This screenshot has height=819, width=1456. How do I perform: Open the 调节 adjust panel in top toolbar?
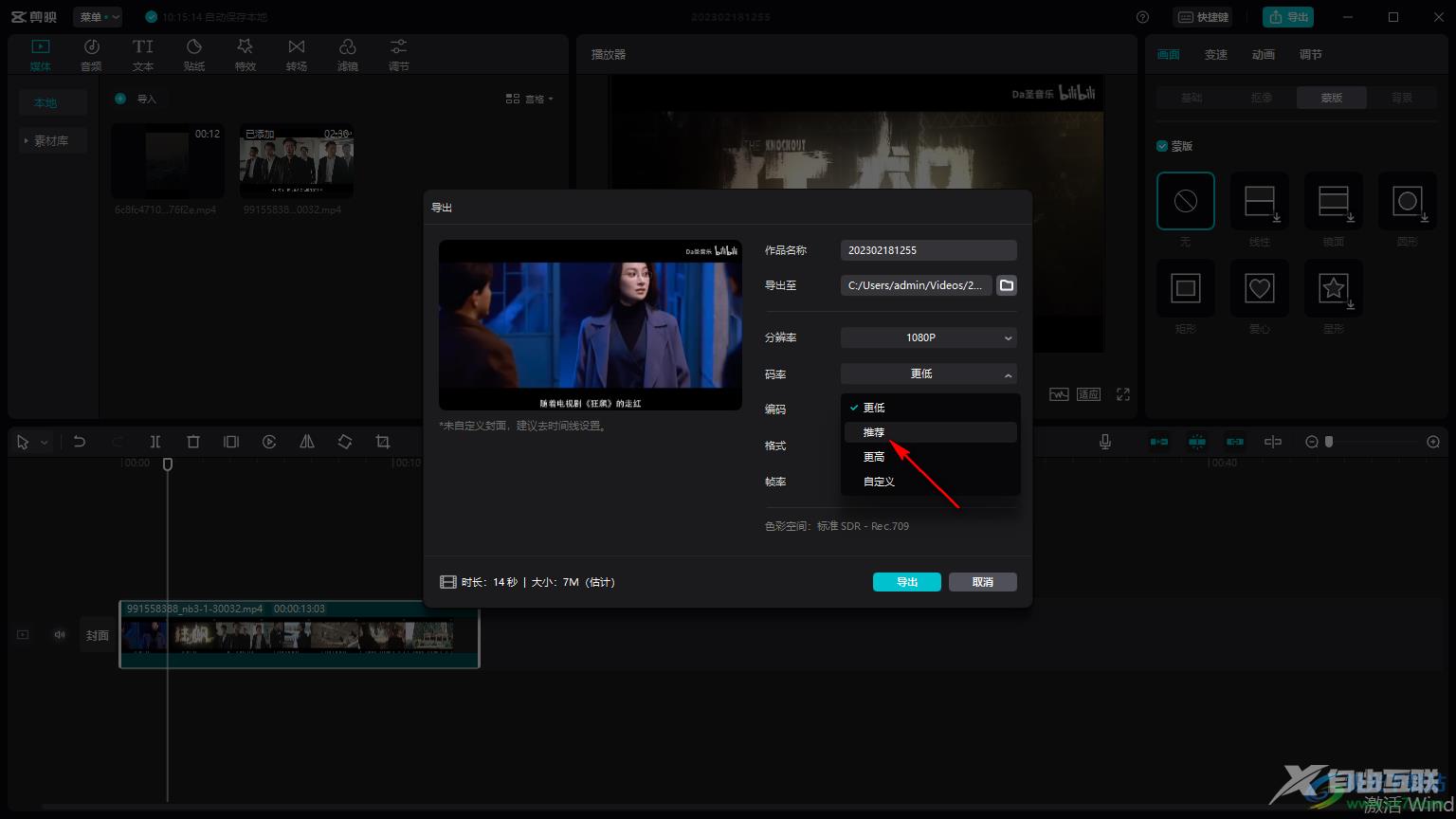pos(399,55)
